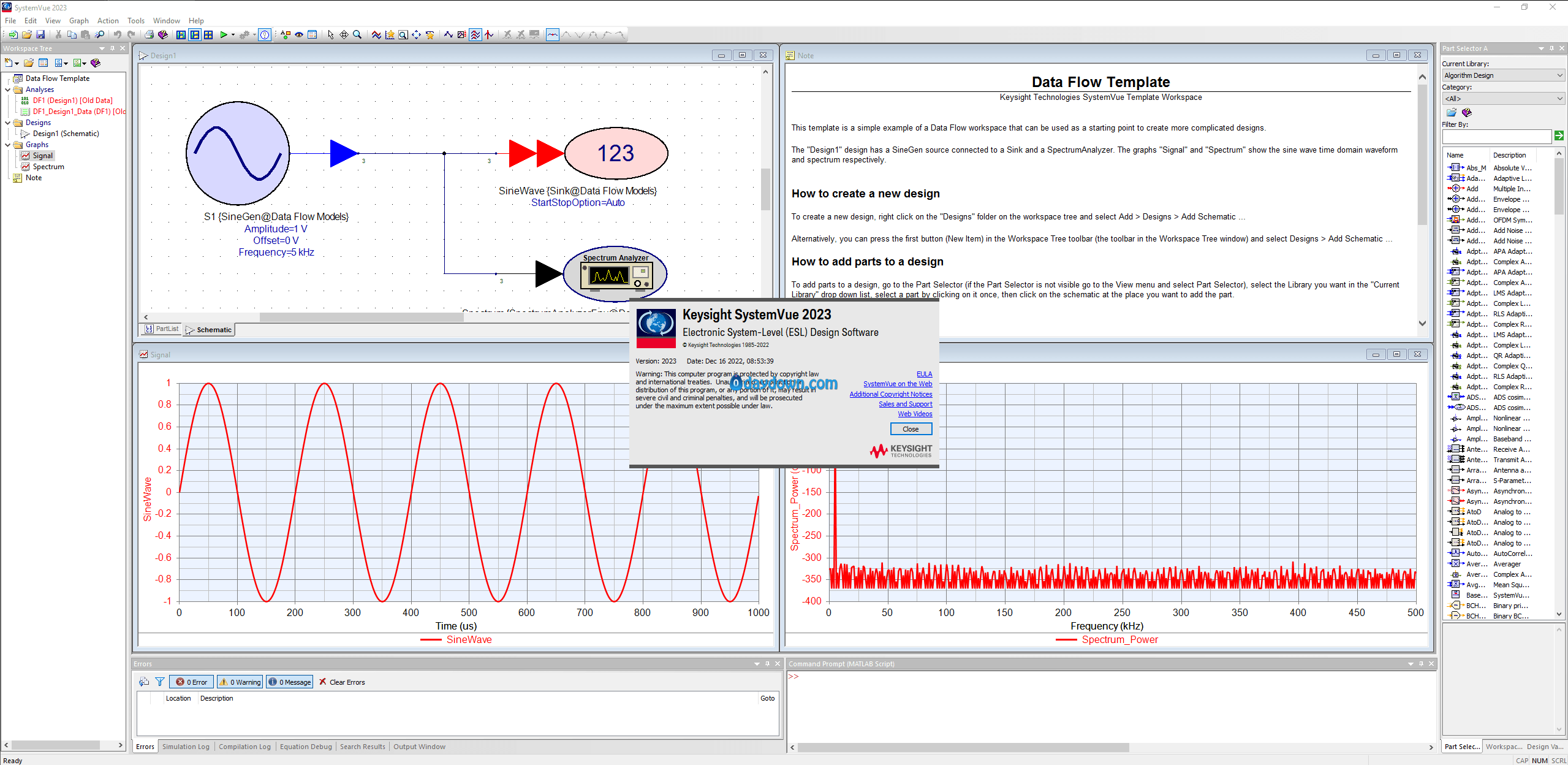Open the Graph menu

78,21
